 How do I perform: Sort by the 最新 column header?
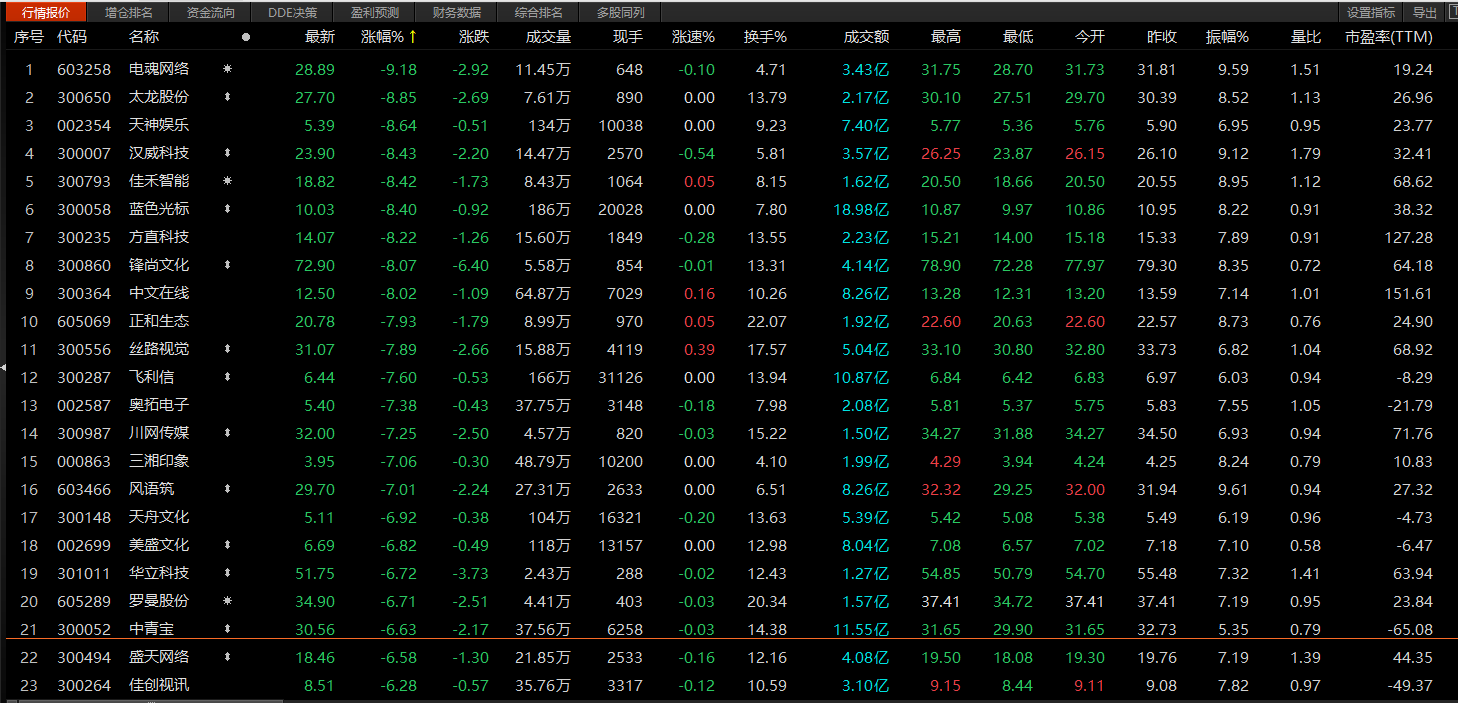point(320,37)
